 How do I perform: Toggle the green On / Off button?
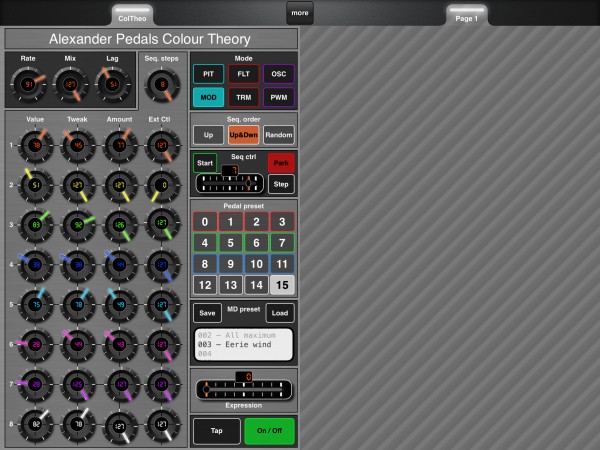tap(269, 430)
